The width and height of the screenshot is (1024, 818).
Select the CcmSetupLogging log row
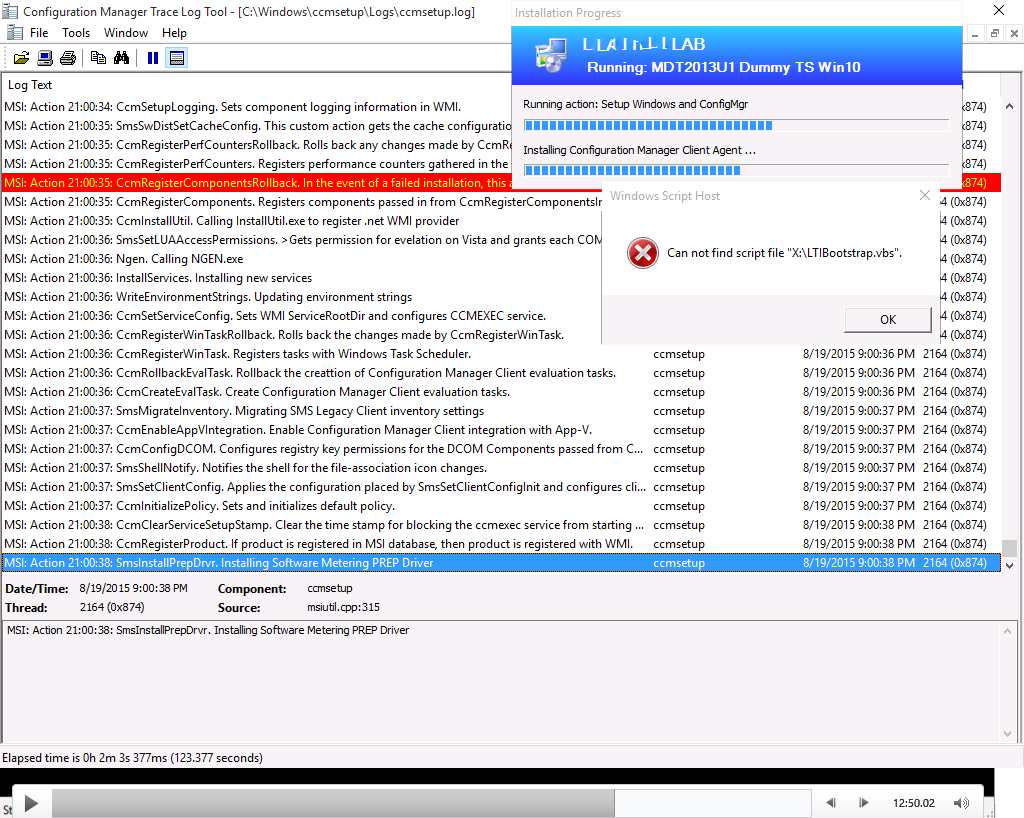(502, 107)
